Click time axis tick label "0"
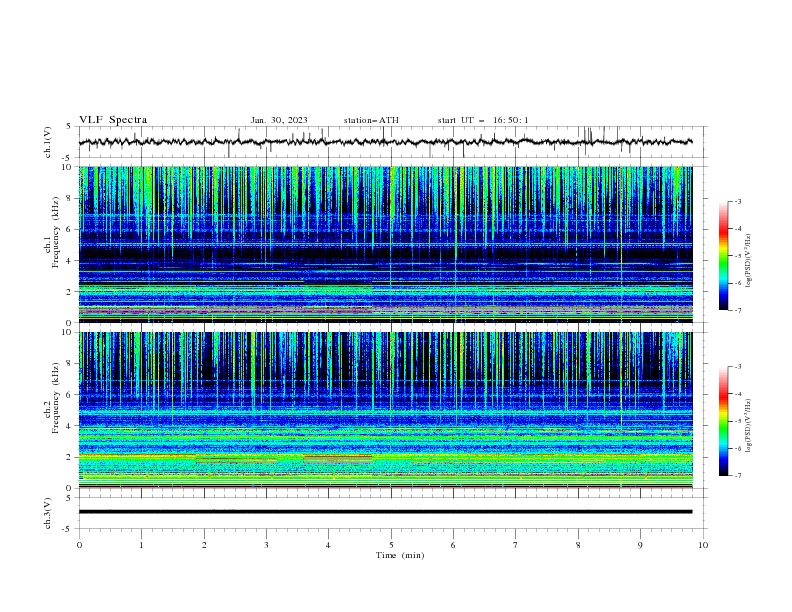This screenshot has height=612, width=792. tap(79, 545)
